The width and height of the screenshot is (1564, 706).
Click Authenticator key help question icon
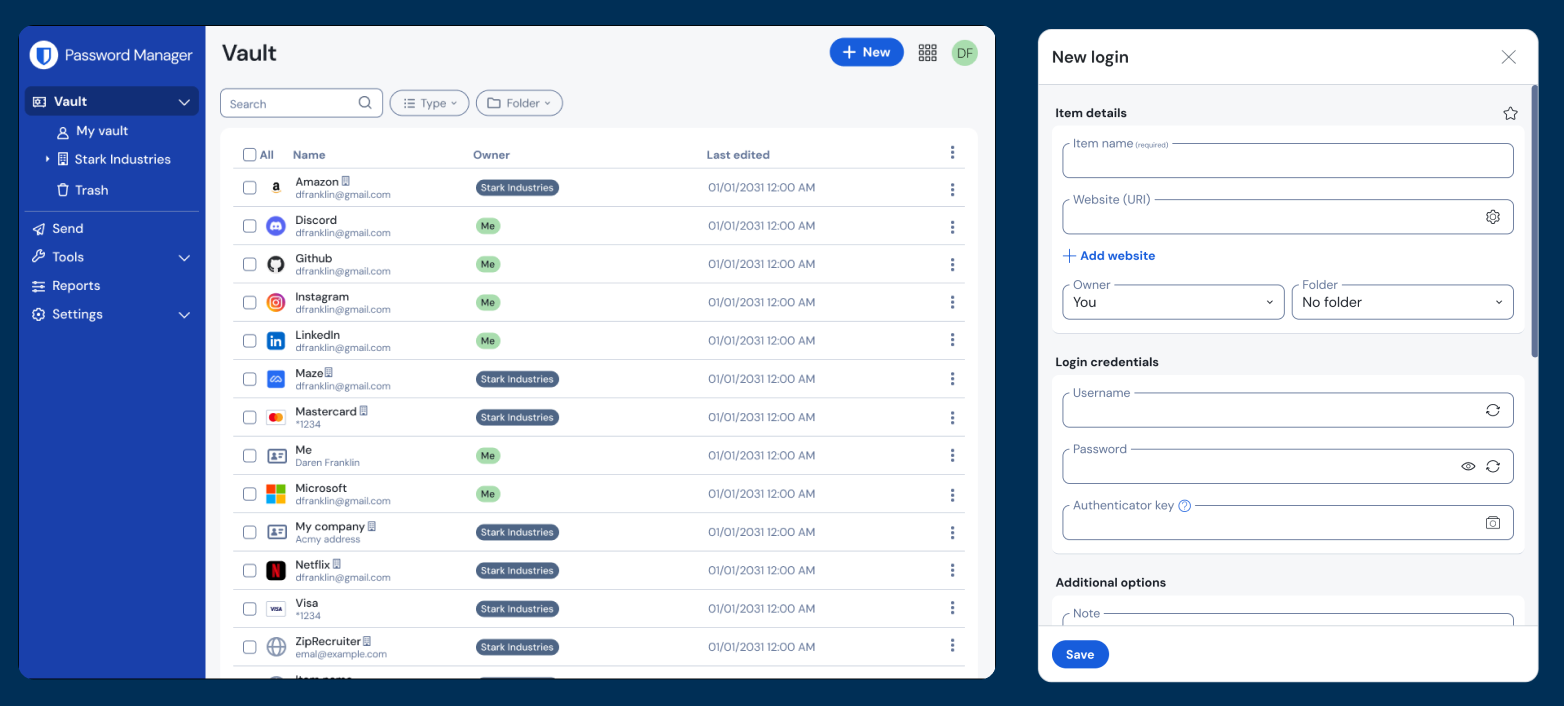tap(1185, 506)
